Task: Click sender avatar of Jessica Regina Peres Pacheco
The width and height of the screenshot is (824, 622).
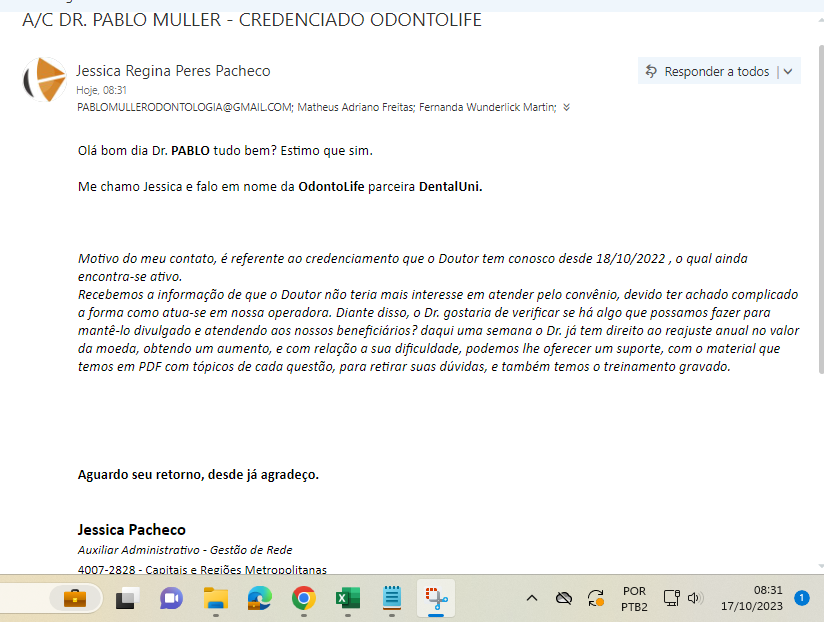Action: click(45, 80)
